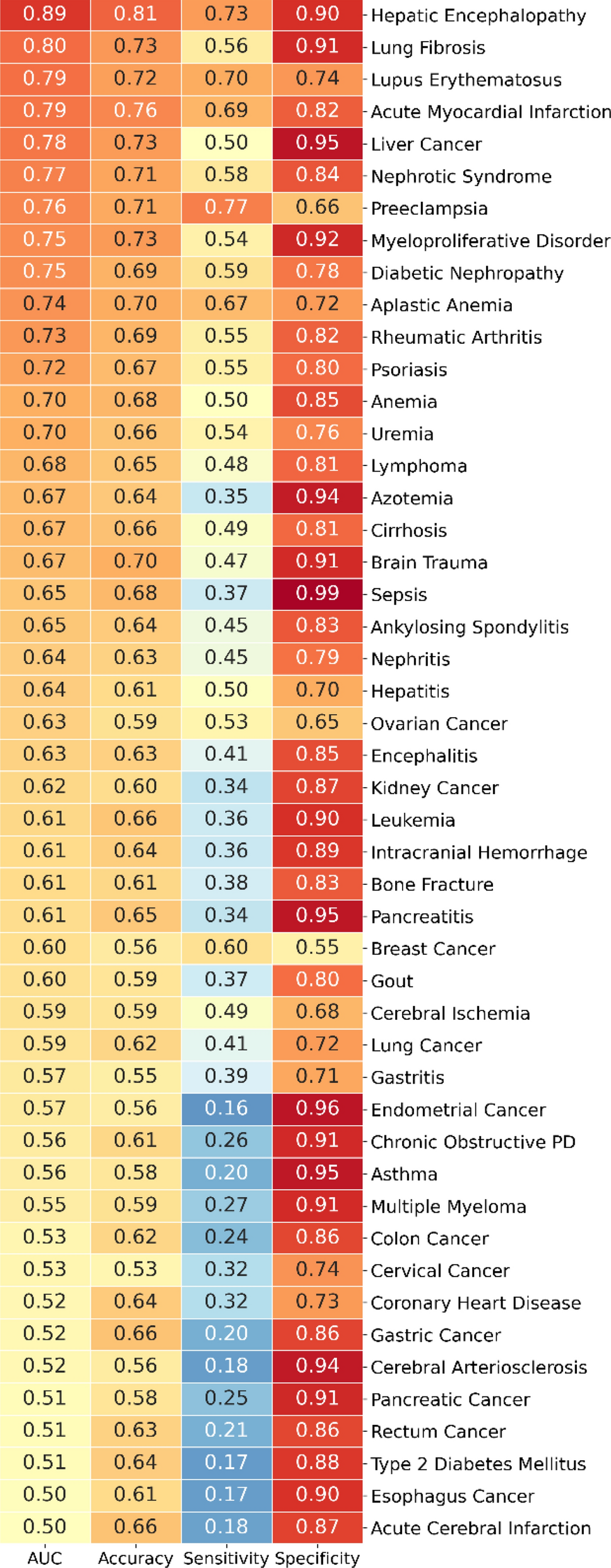Click the Chronic Obstructive PD label
The image size is (611, 1568).
click(473, 1142)
